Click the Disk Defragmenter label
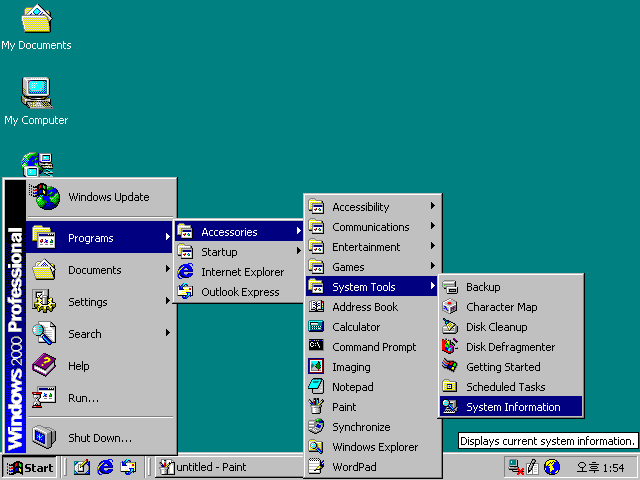 [510, 347]
